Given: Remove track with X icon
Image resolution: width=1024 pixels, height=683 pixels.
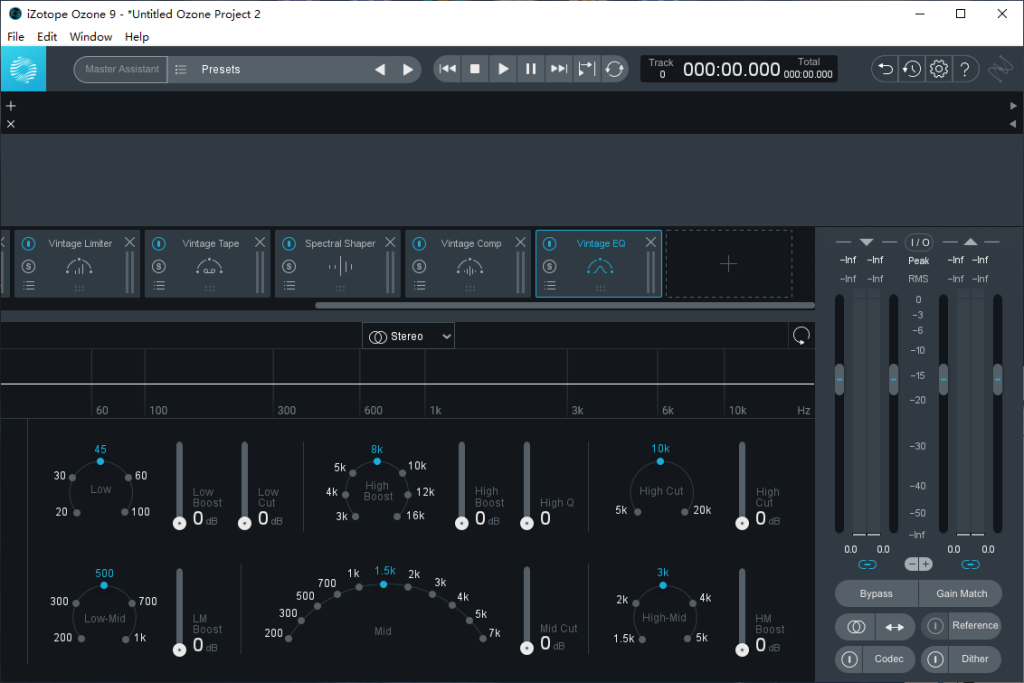Looking at the screenshot, I should pos(10,124).
